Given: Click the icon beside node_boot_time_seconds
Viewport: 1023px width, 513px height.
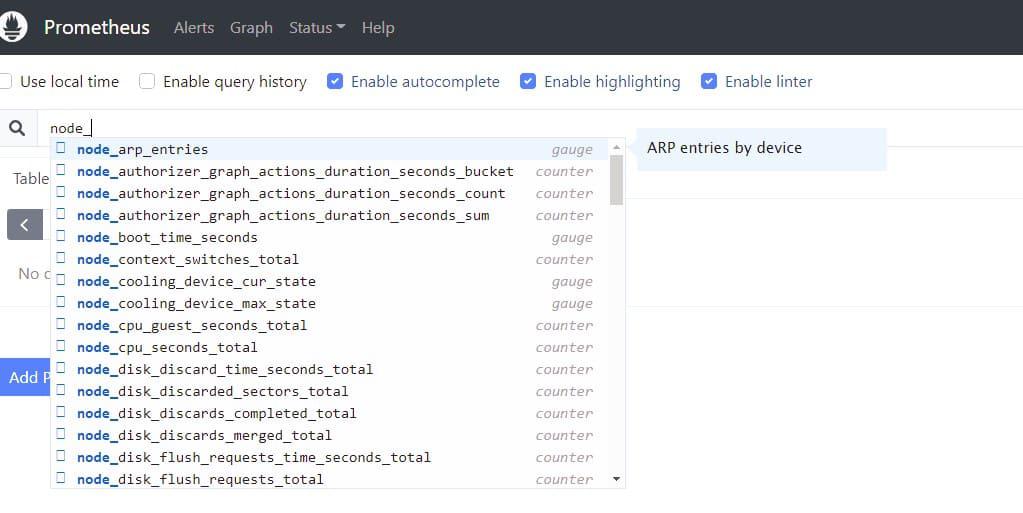Looking at the screenshot, I should [61, 237].
